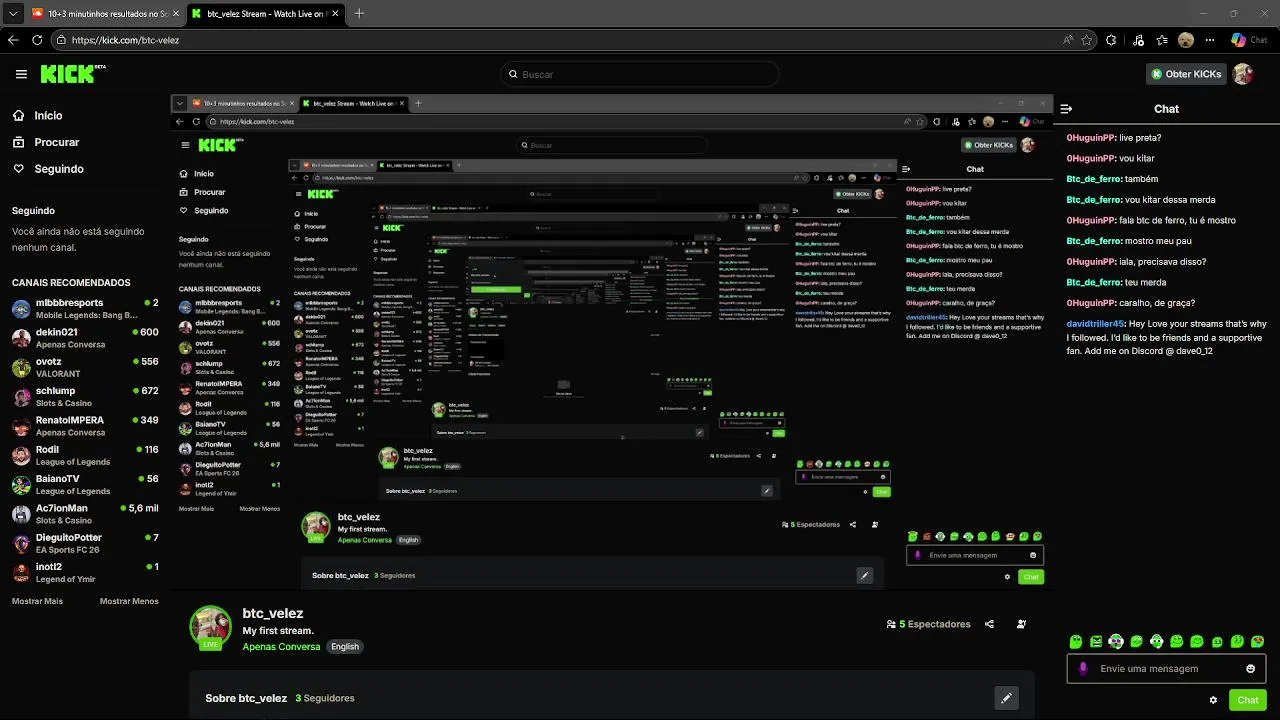The height and width of the screenshot is (720, 1280).
Task: Open browser extensions puzzle icon
Action: pyautogui.click(x=1112, y=40)
